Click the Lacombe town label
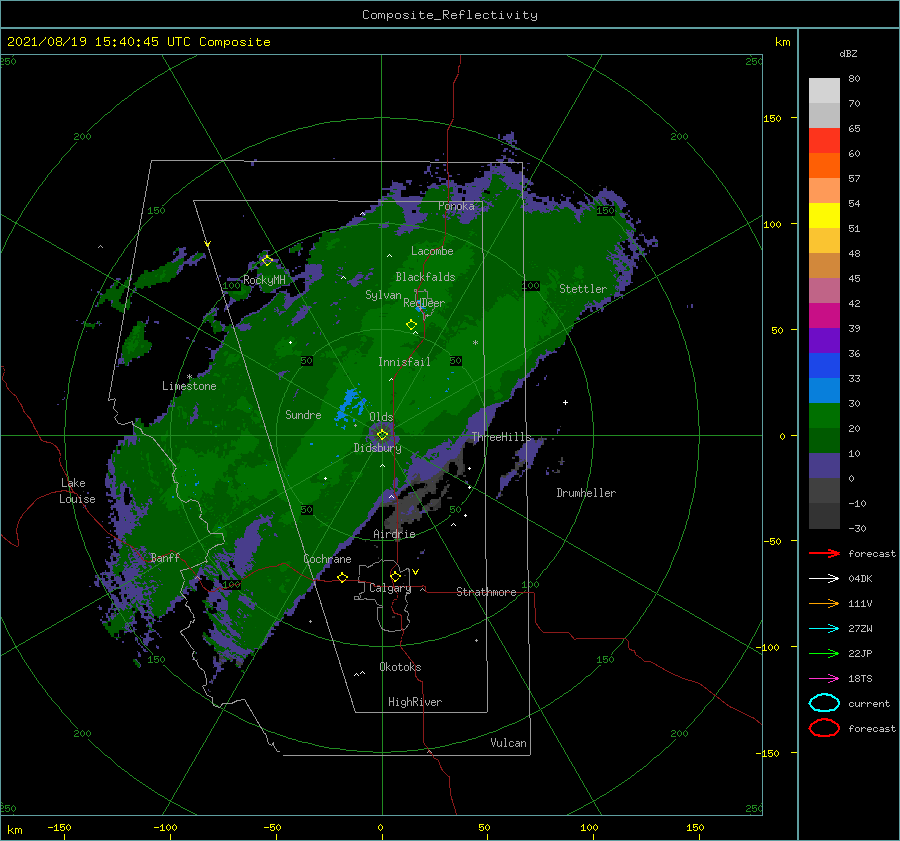 click(x=432, y=251)
